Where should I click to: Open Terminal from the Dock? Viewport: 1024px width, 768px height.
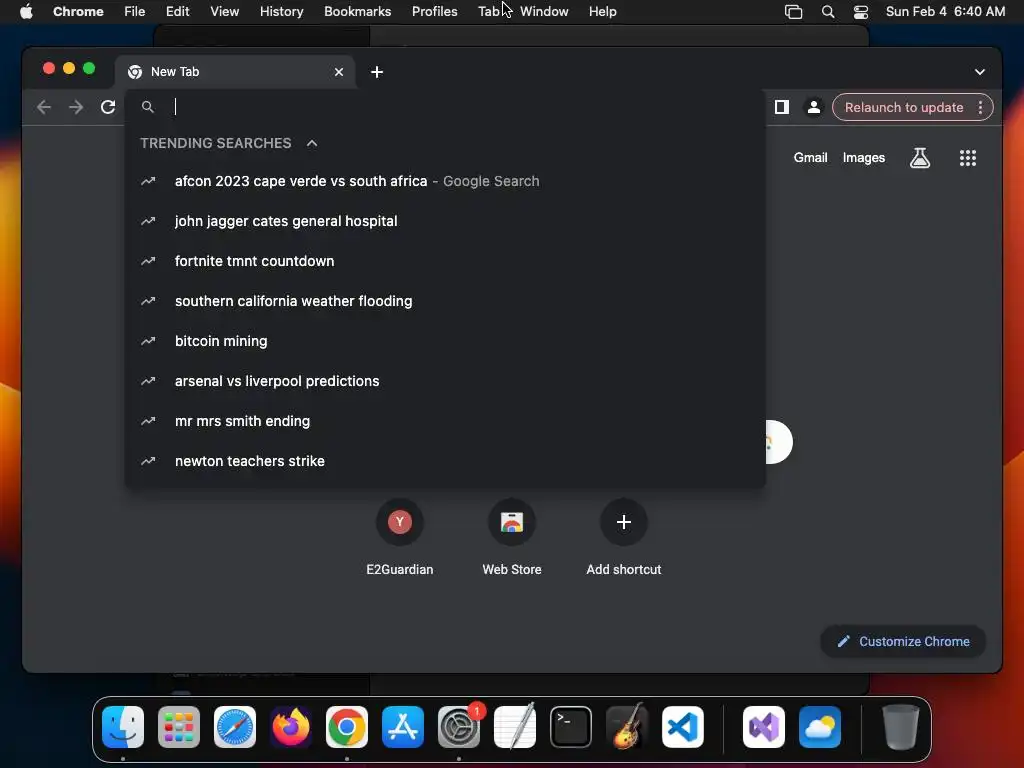[x=571, y=727]
